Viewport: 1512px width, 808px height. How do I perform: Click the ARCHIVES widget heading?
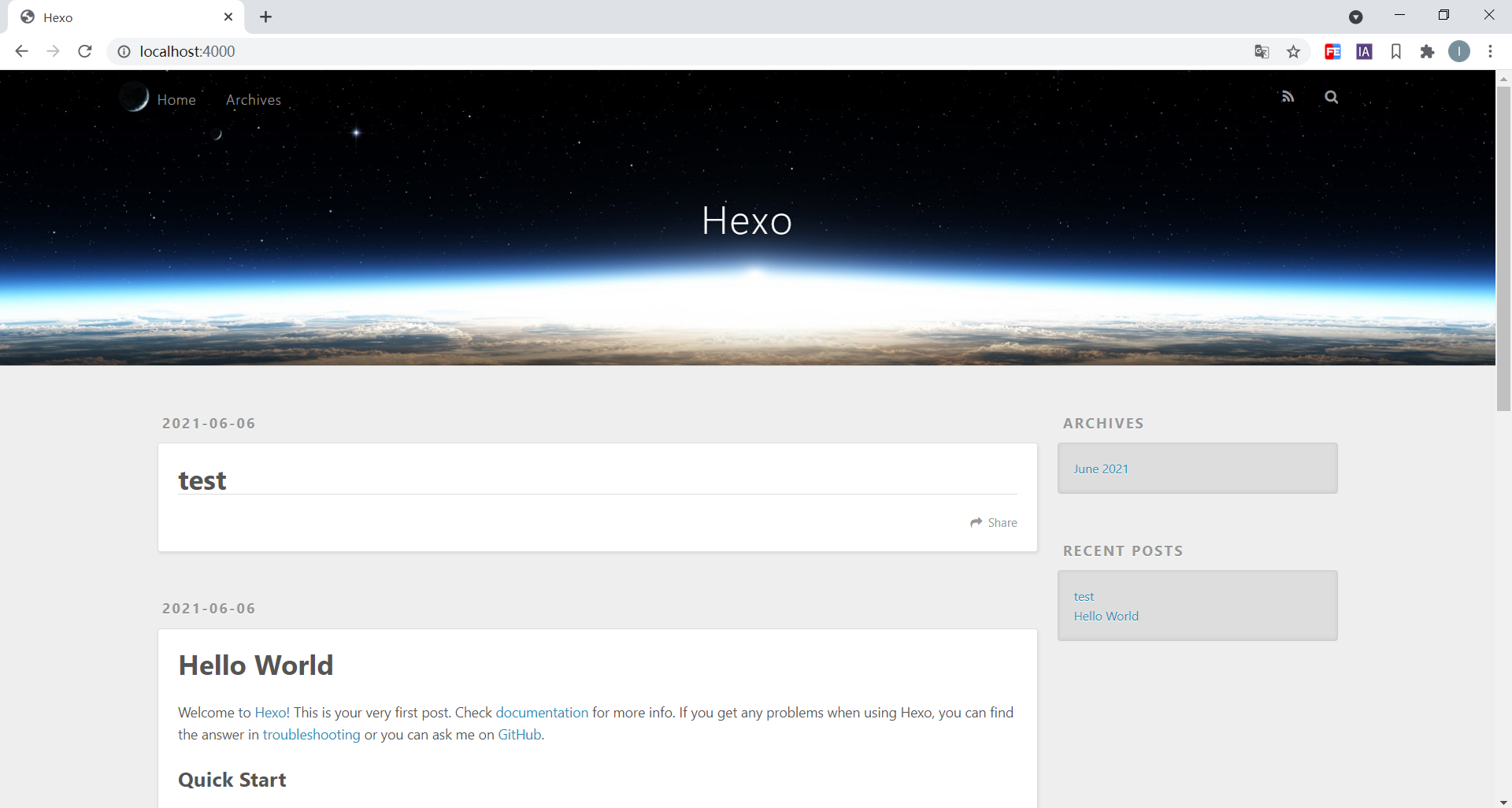pos(1103,423)
